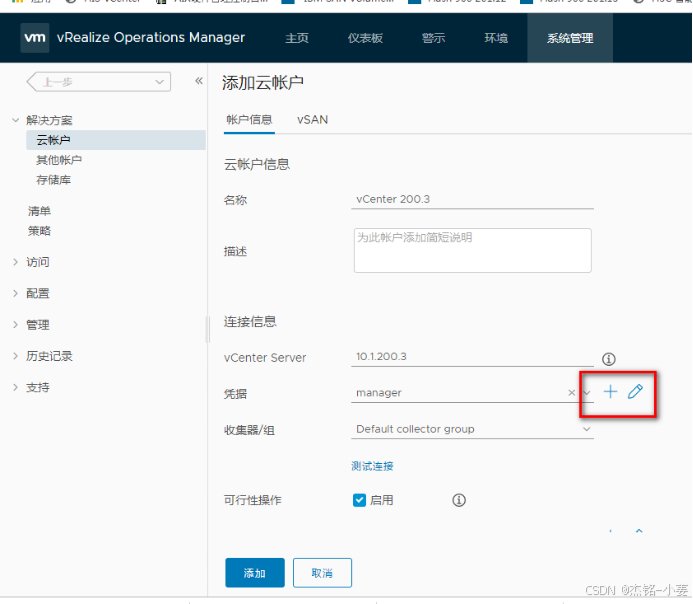Expand the 管理 section
This screenshot has height=604, width=693.
click(x=15, y=325)
